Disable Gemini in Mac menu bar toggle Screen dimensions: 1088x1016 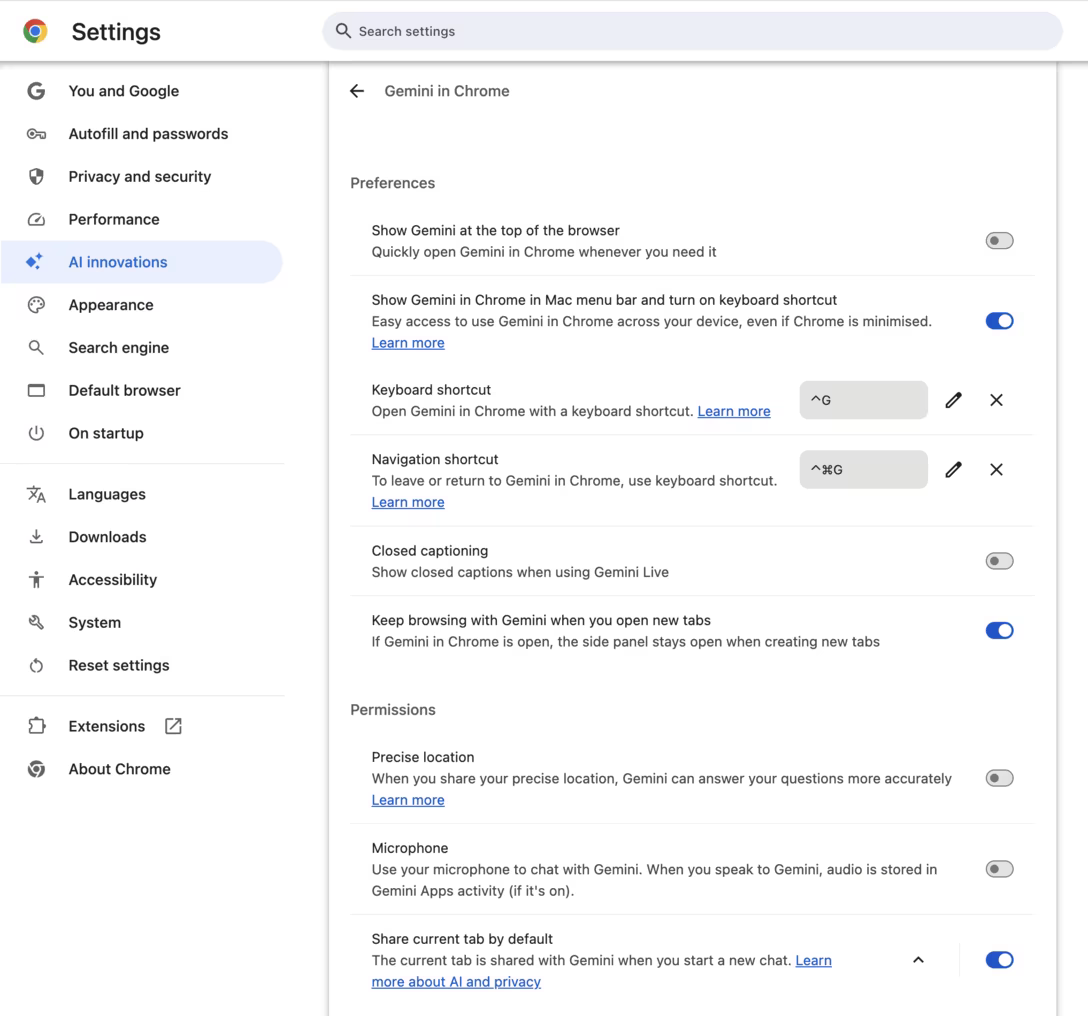999,321
